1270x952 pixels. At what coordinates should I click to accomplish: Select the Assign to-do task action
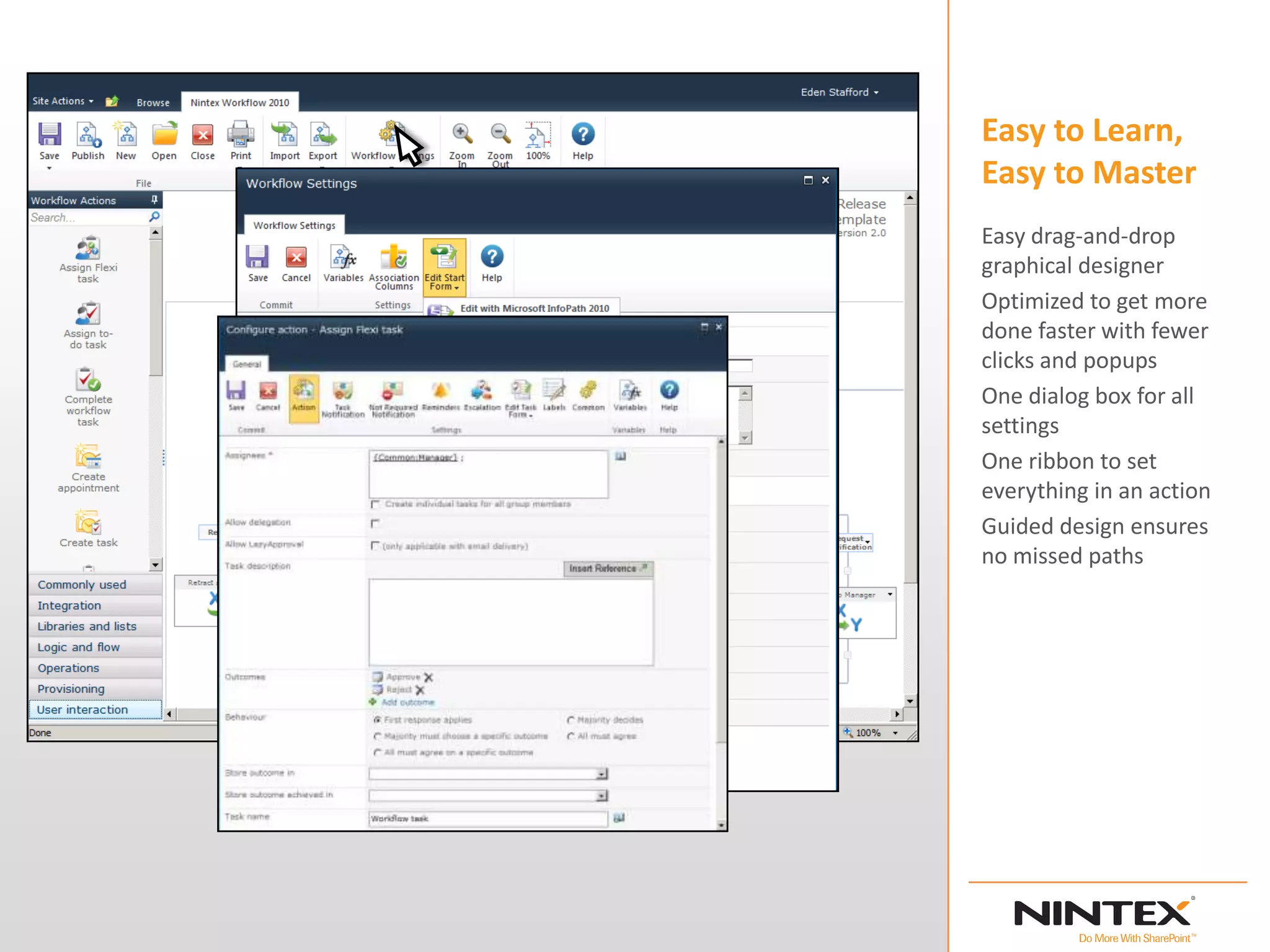pyautogui.click(x=88, y=326)
